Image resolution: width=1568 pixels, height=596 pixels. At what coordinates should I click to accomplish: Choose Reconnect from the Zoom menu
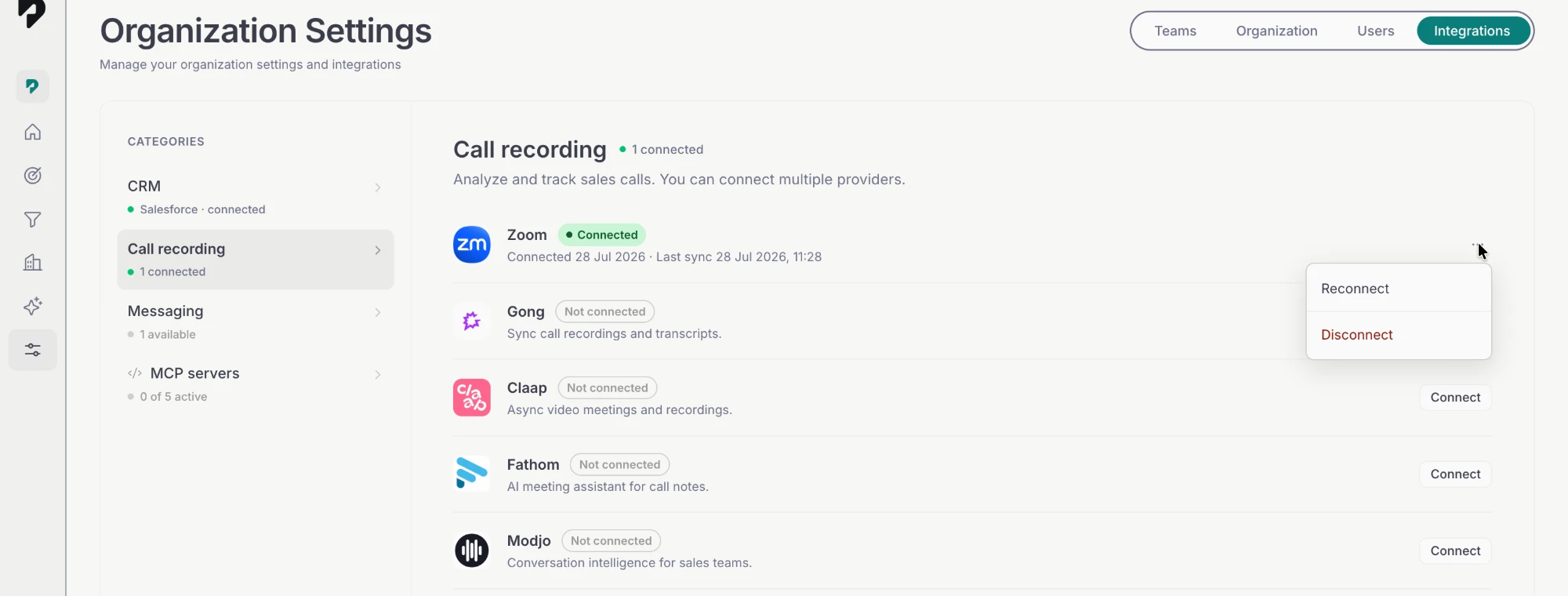[1399, 289]
